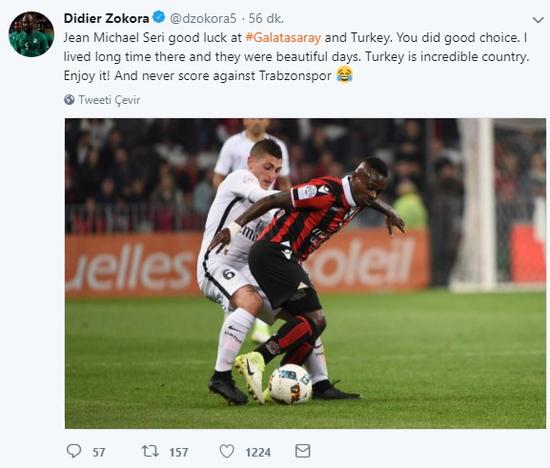Click the retweet arrows icon

pyautogui.click(x=150, y=451)
